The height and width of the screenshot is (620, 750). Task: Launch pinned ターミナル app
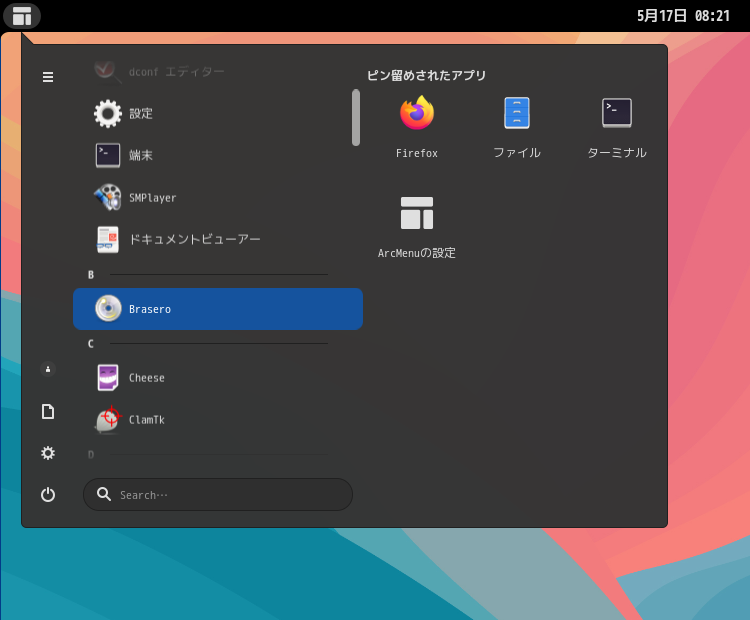click(x=617, y=126)
